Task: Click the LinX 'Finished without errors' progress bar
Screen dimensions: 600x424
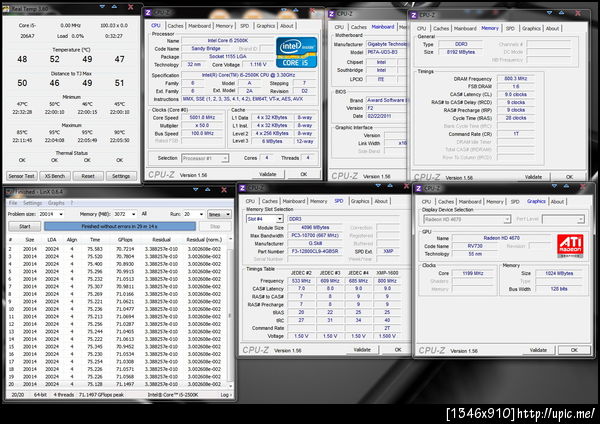Action: (120, 226)
